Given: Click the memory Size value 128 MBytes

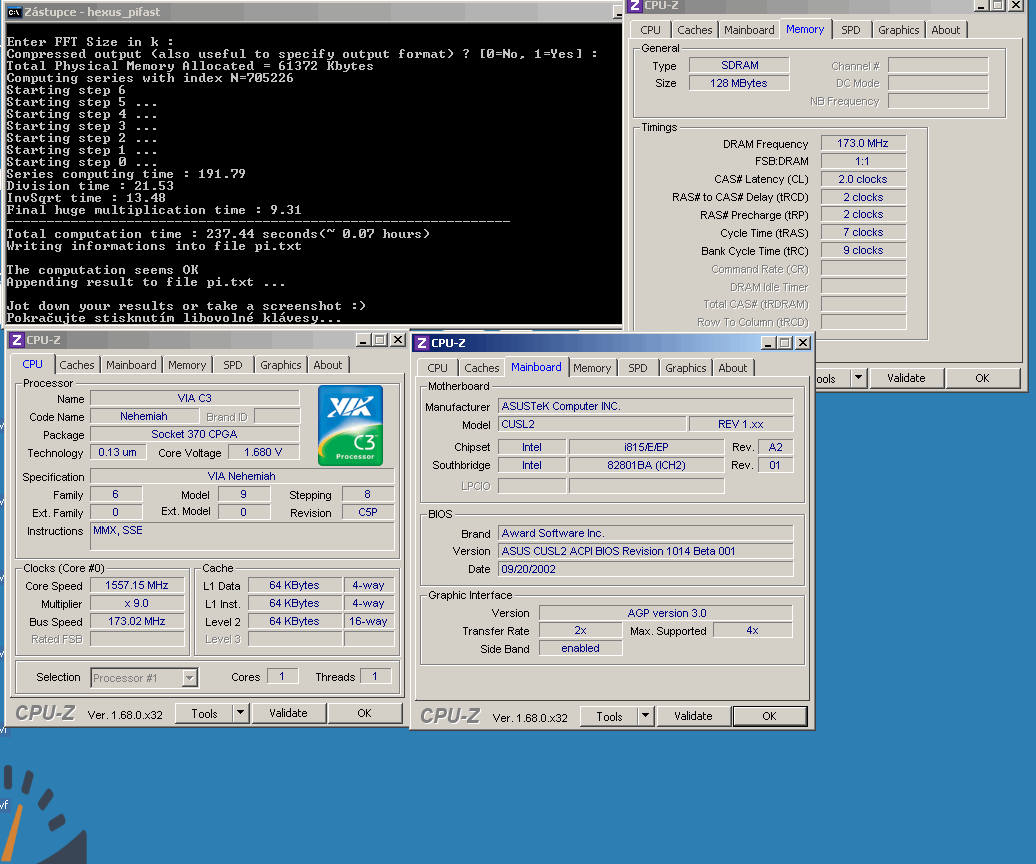Looking at the screenshot, I should coord(739,83).
